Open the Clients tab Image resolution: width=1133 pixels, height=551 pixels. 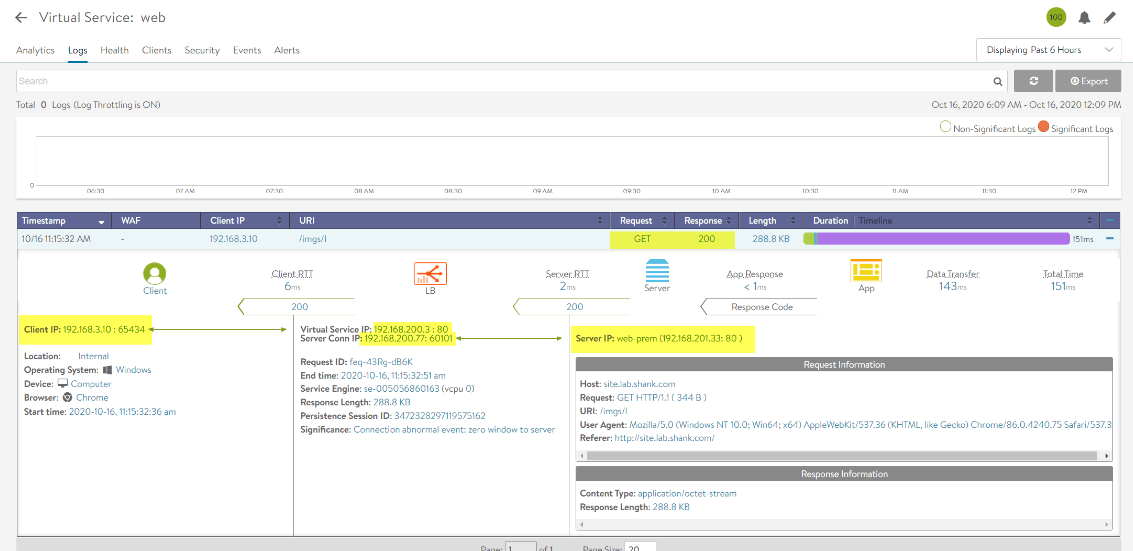coord(157,51)
